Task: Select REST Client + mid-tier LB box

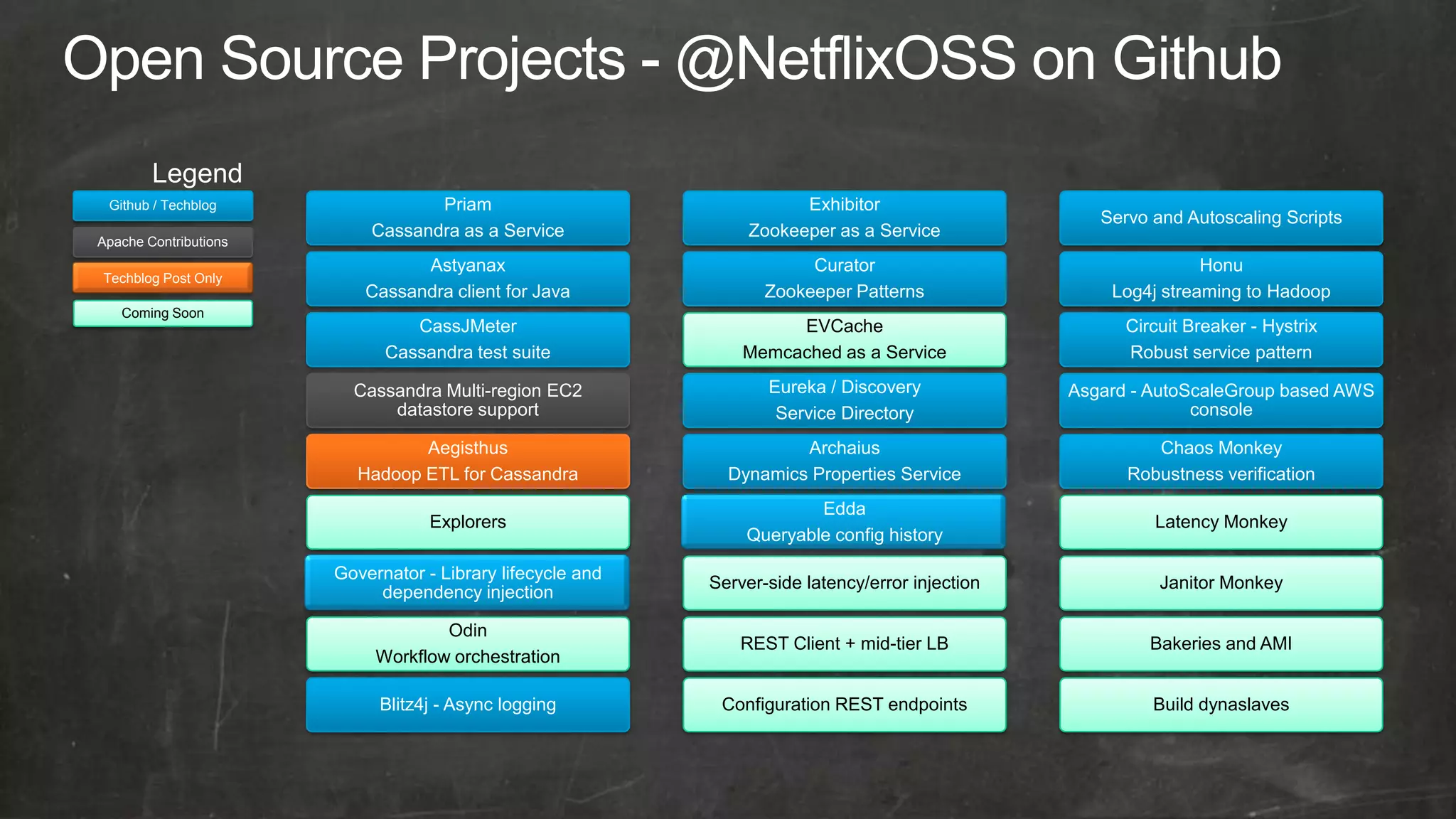Action: (x=845, y=643)
